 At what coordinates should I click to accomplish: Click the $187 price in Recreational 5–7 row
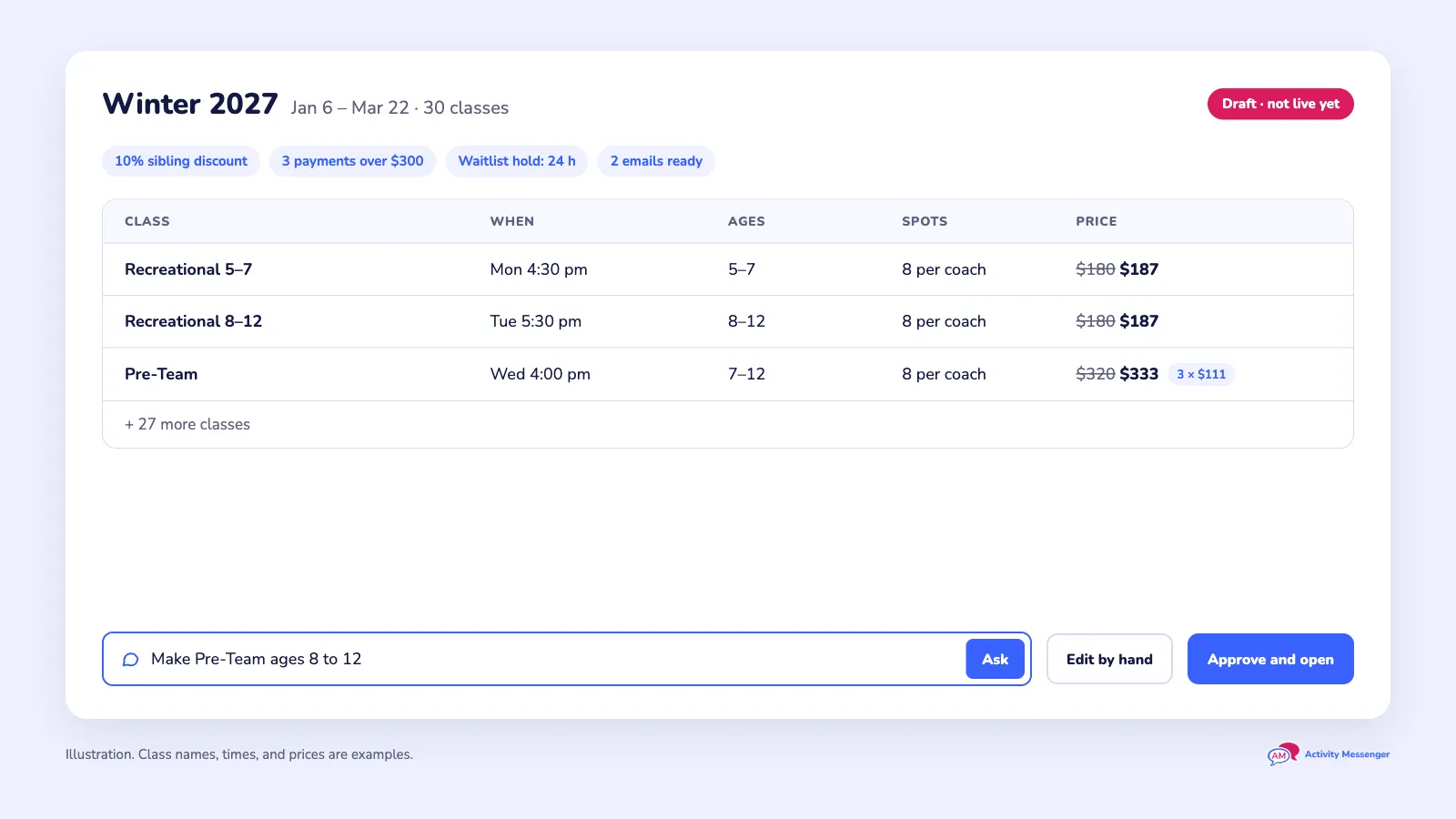(x=1138, y=269)
